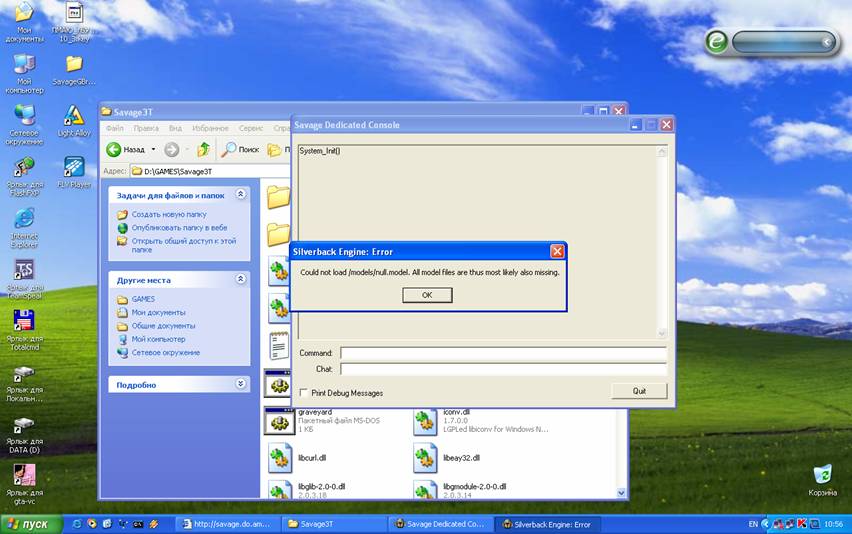Viewport: 852px width, 534px height.
Task: Open the Правка menu
Action: (x=146, y=128)
